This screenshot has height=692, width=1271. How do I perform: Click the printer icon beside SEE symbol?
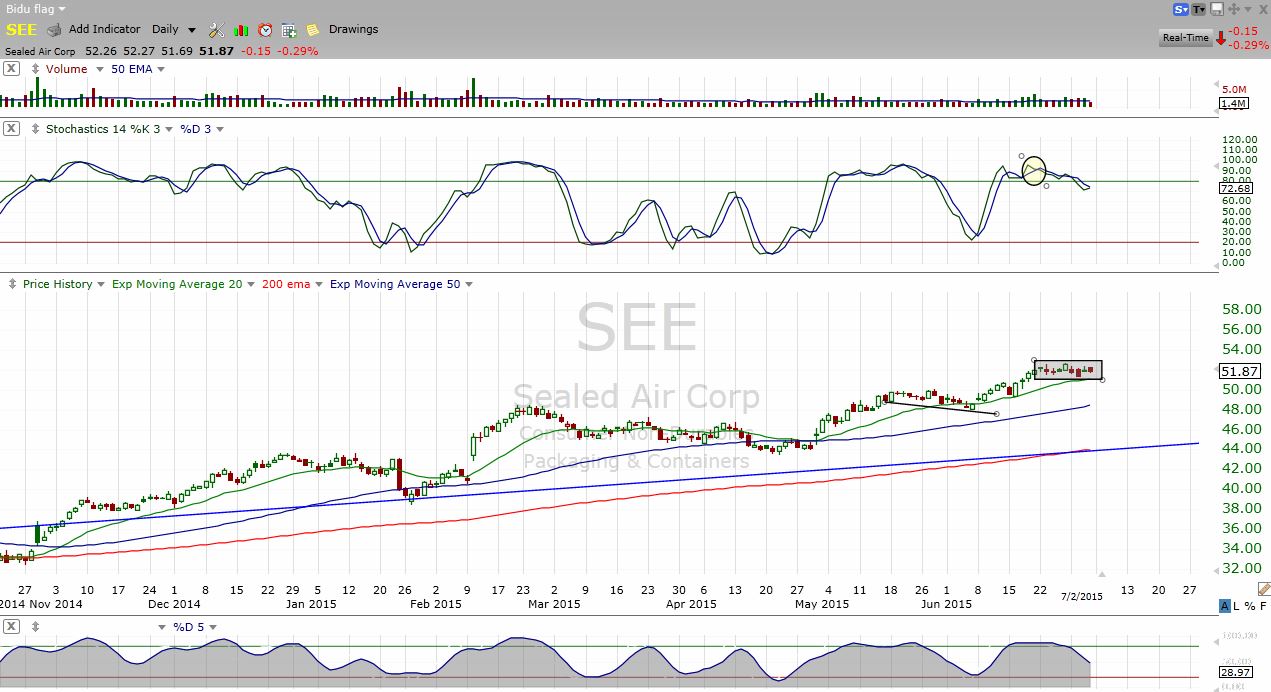pos(54,30)
